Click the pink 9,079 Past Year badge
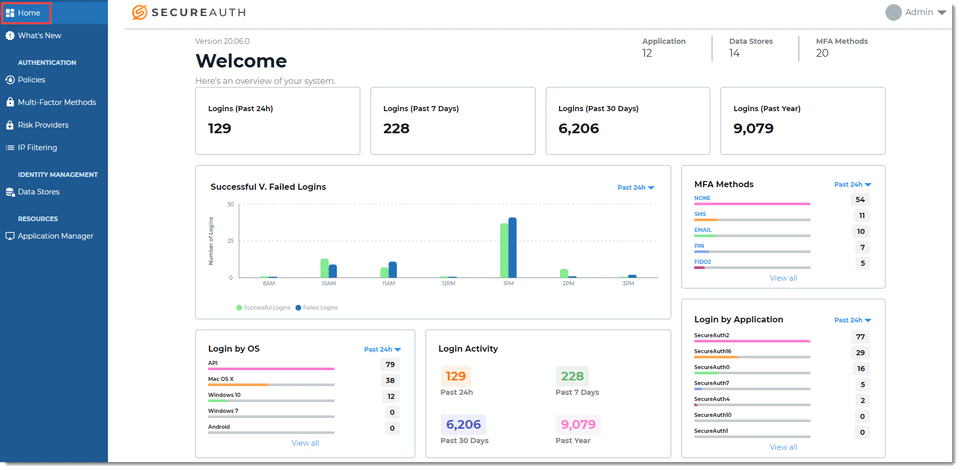Viewport: 960px width, 470px height. [578, 425]
